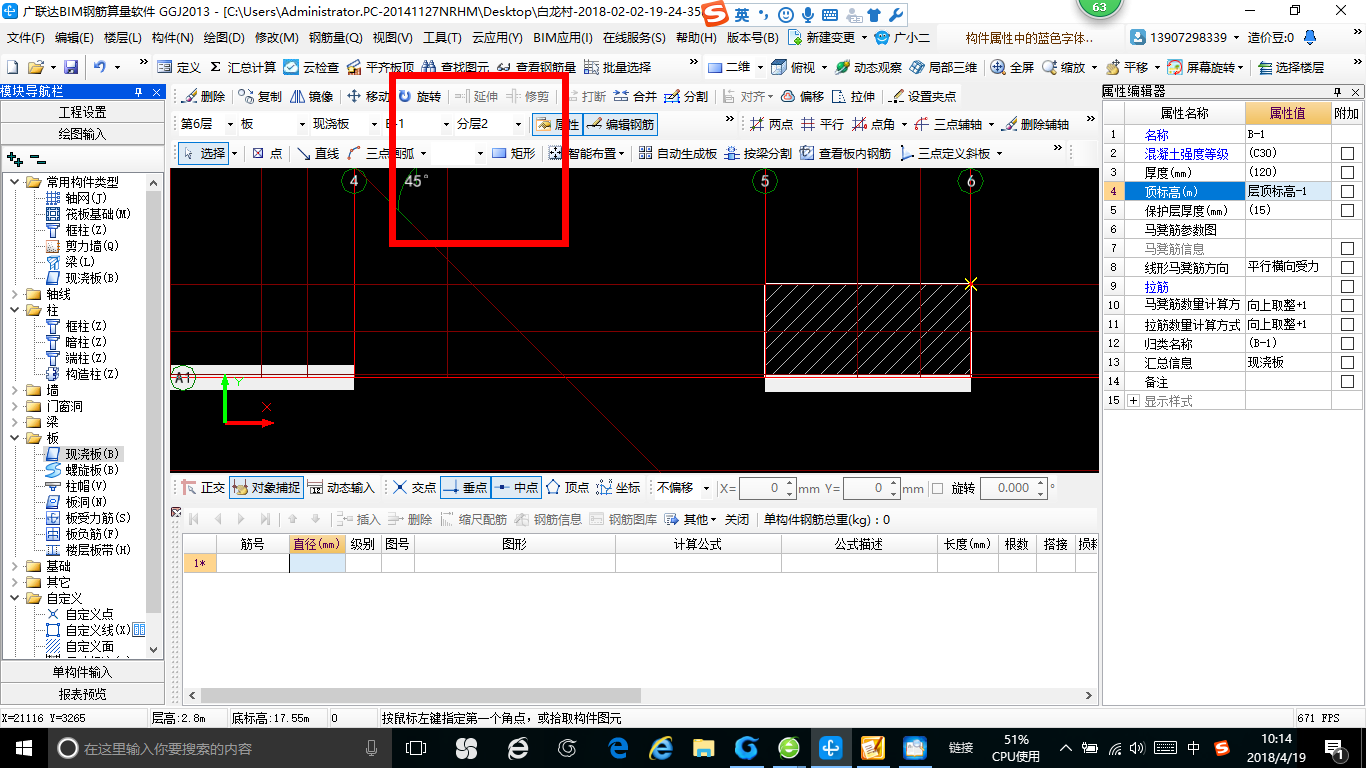The width and height of the screenshot is (1366, 768).
Task: Expand the 轴线 tree node
Action: 15,294
